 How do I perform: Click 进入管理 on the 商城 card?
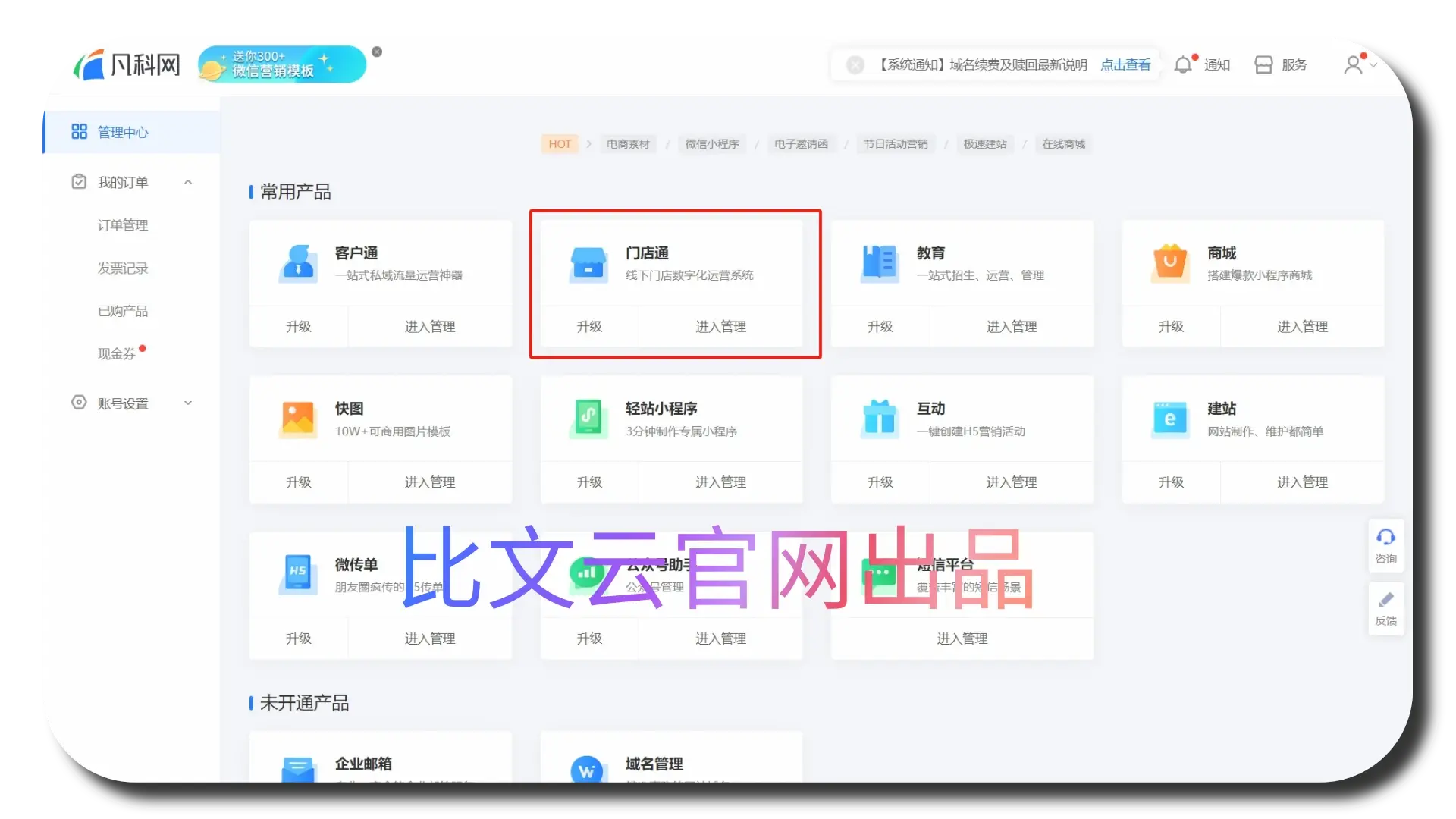tap(1302, 327)
